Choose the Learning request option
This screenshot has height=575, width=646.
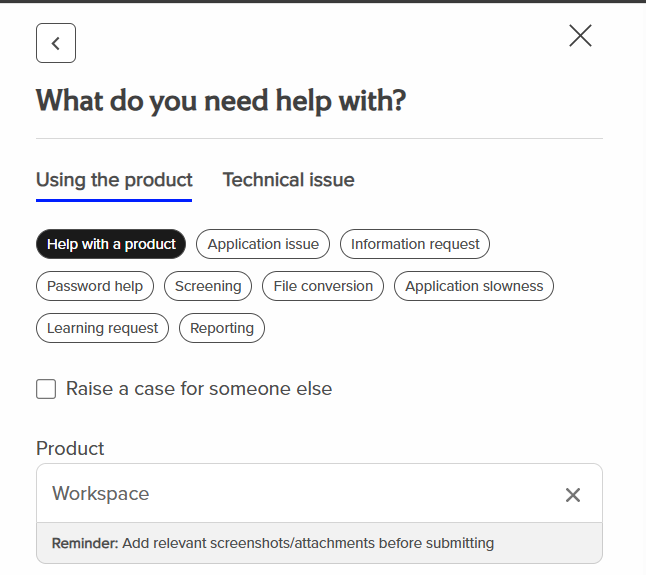pos(103,328)
